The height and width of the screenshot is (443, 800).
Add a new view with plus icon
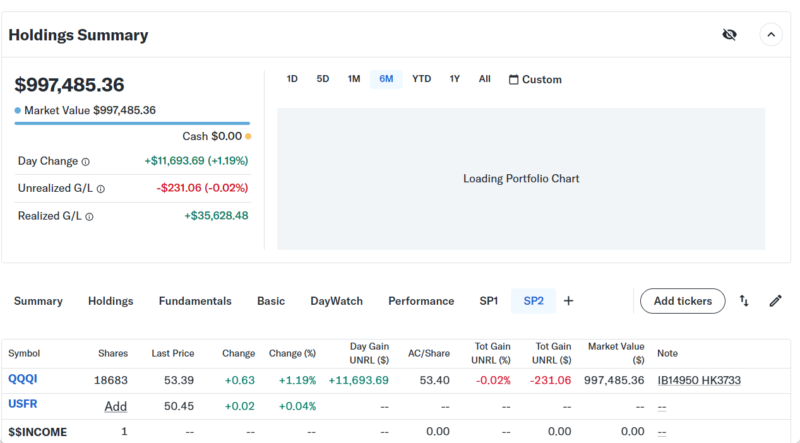tap(568, 301)
